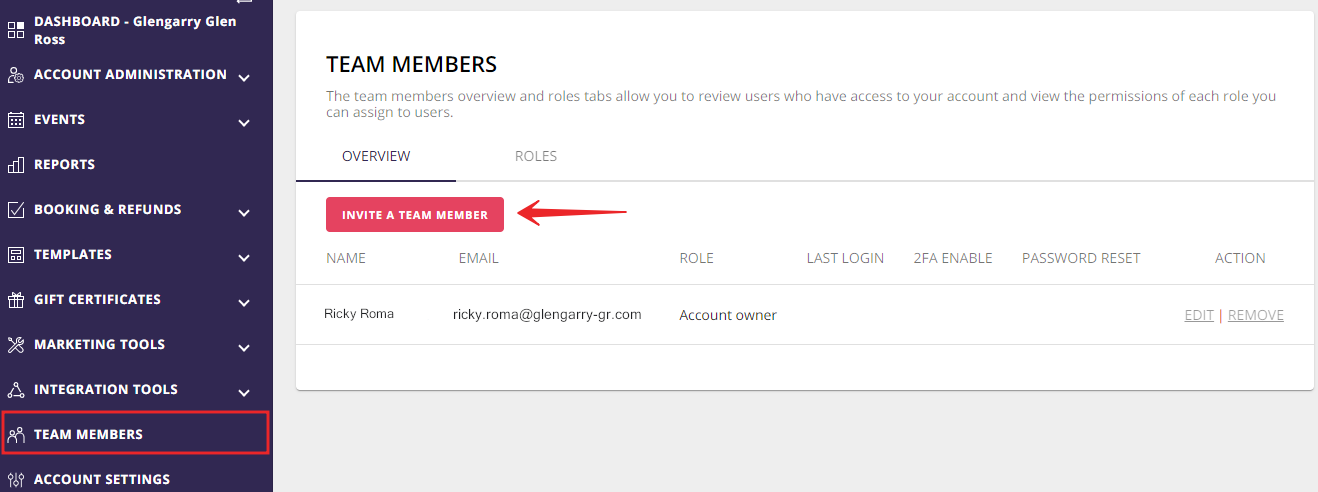Click the Events calendar icon
This screenshot has width=1318, height=492.
click(15, 120)
